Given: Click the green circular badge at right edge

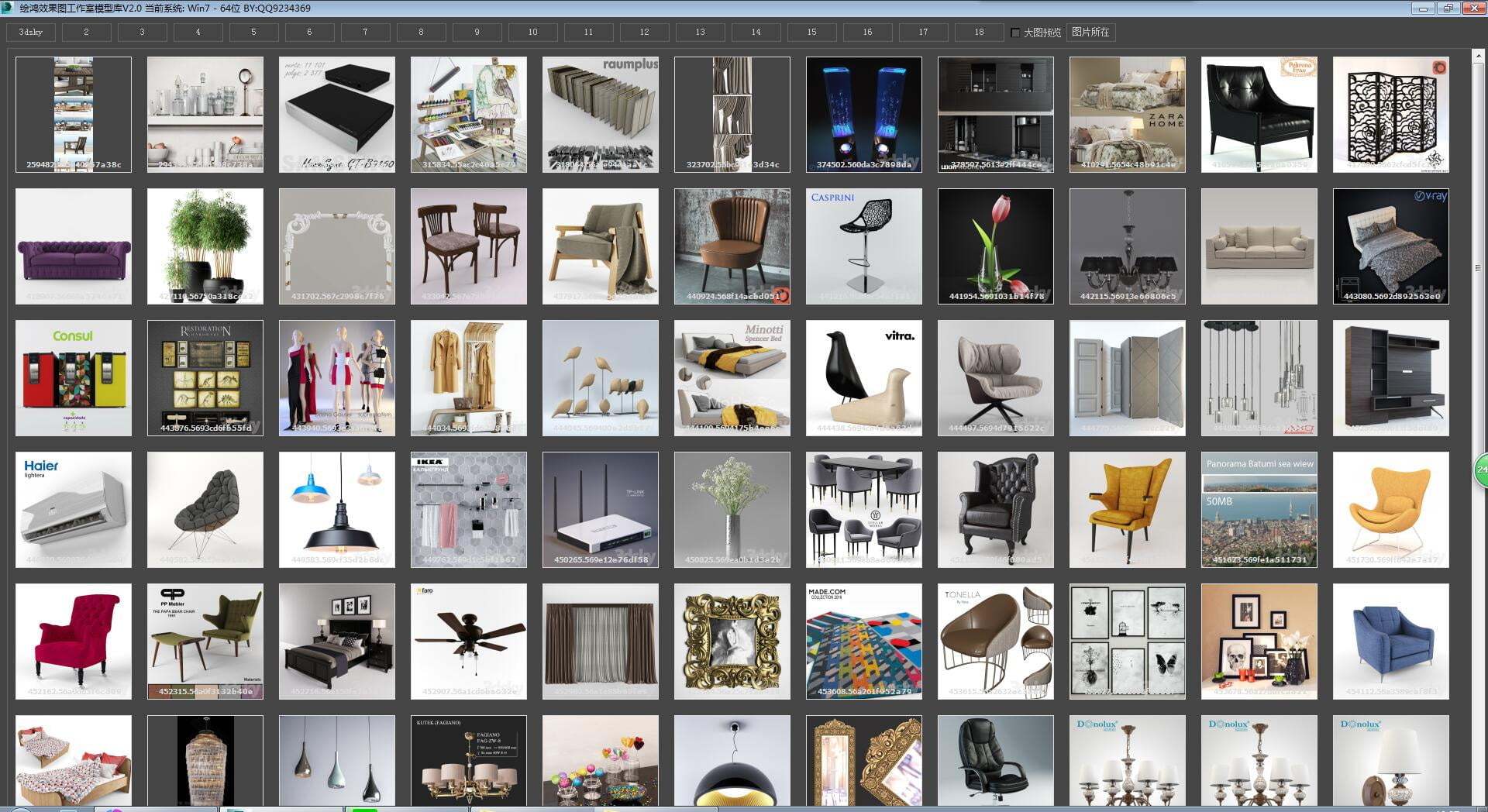Looking at the screenshot, I should [1481, 470].
